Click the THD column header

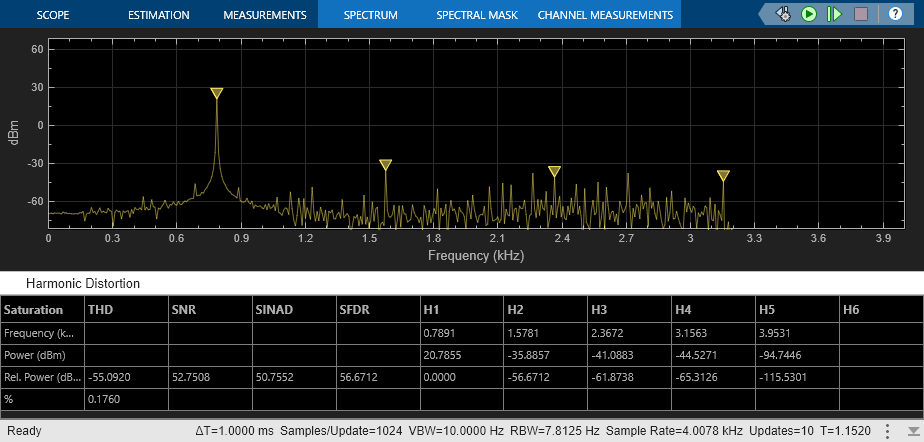coord(100,310)
